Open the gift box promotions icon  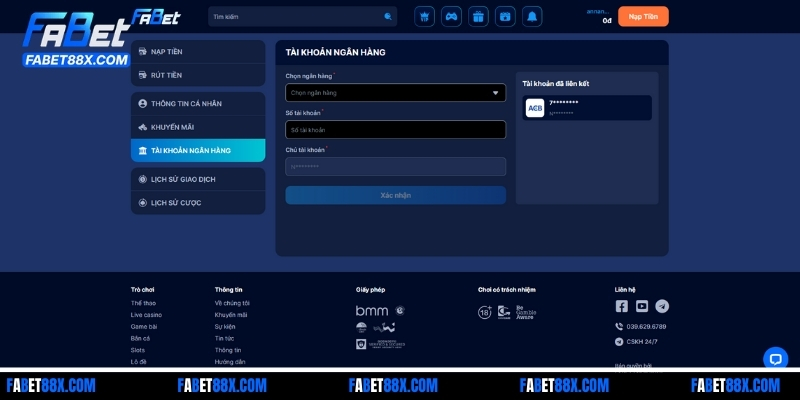coord(478,17)
